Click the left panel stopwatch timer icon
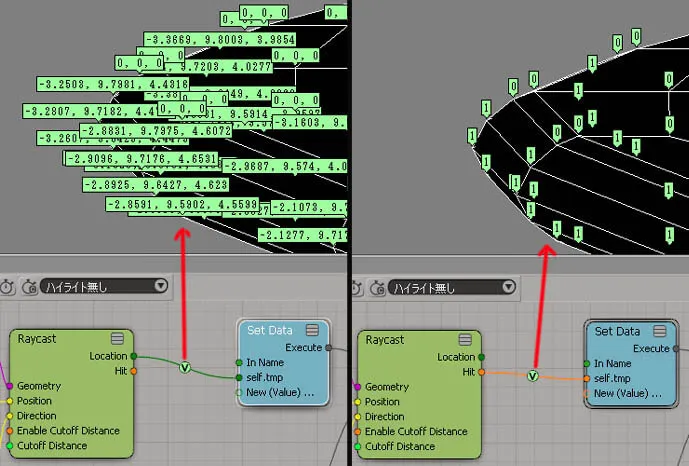This screenshot has height=466, width=689. pyautogui.click(x=7, y=287)
